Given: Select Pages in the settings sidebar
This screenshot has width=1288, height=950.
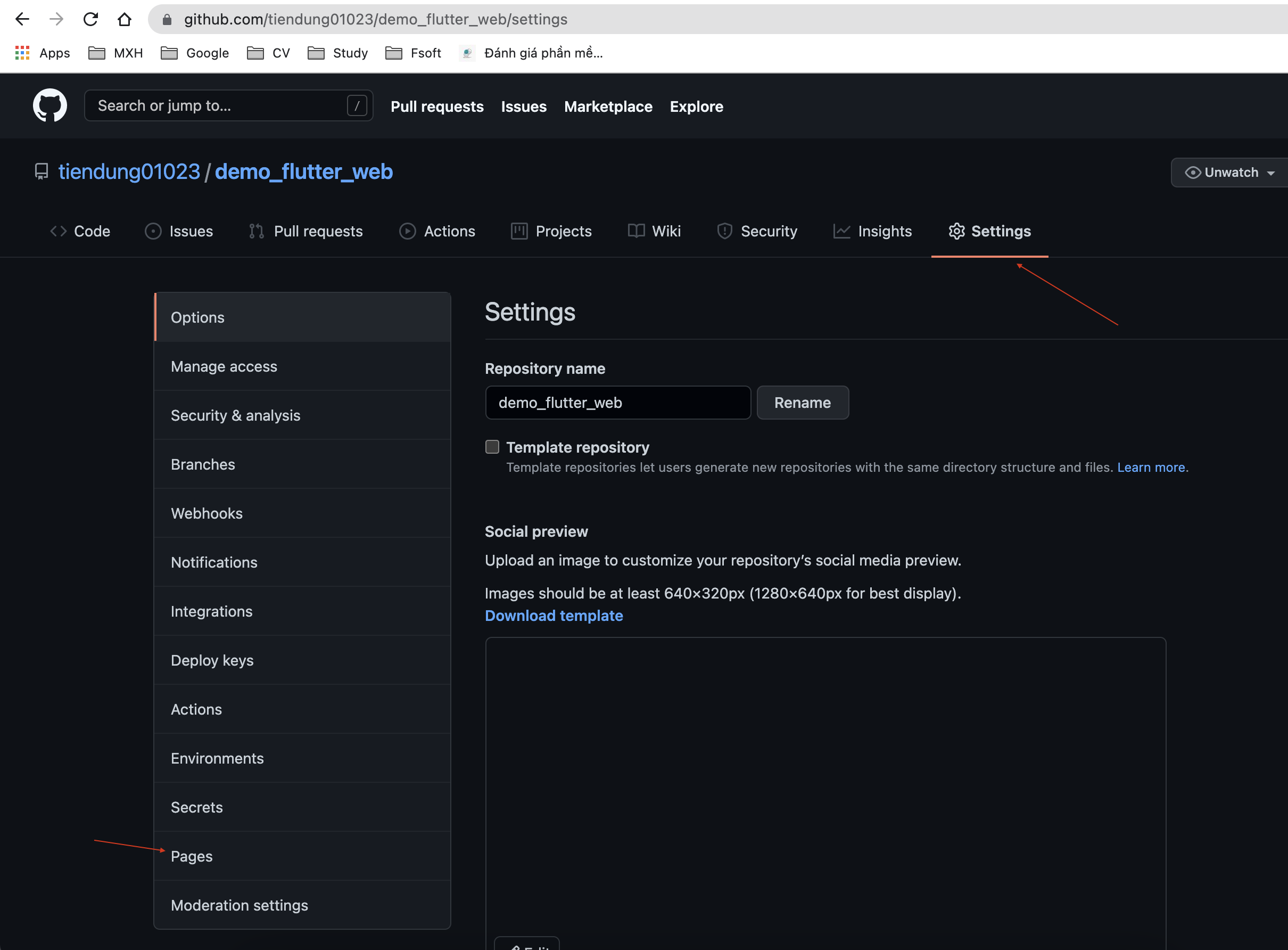Looking at the screenshot, I should tap(192, 856).
